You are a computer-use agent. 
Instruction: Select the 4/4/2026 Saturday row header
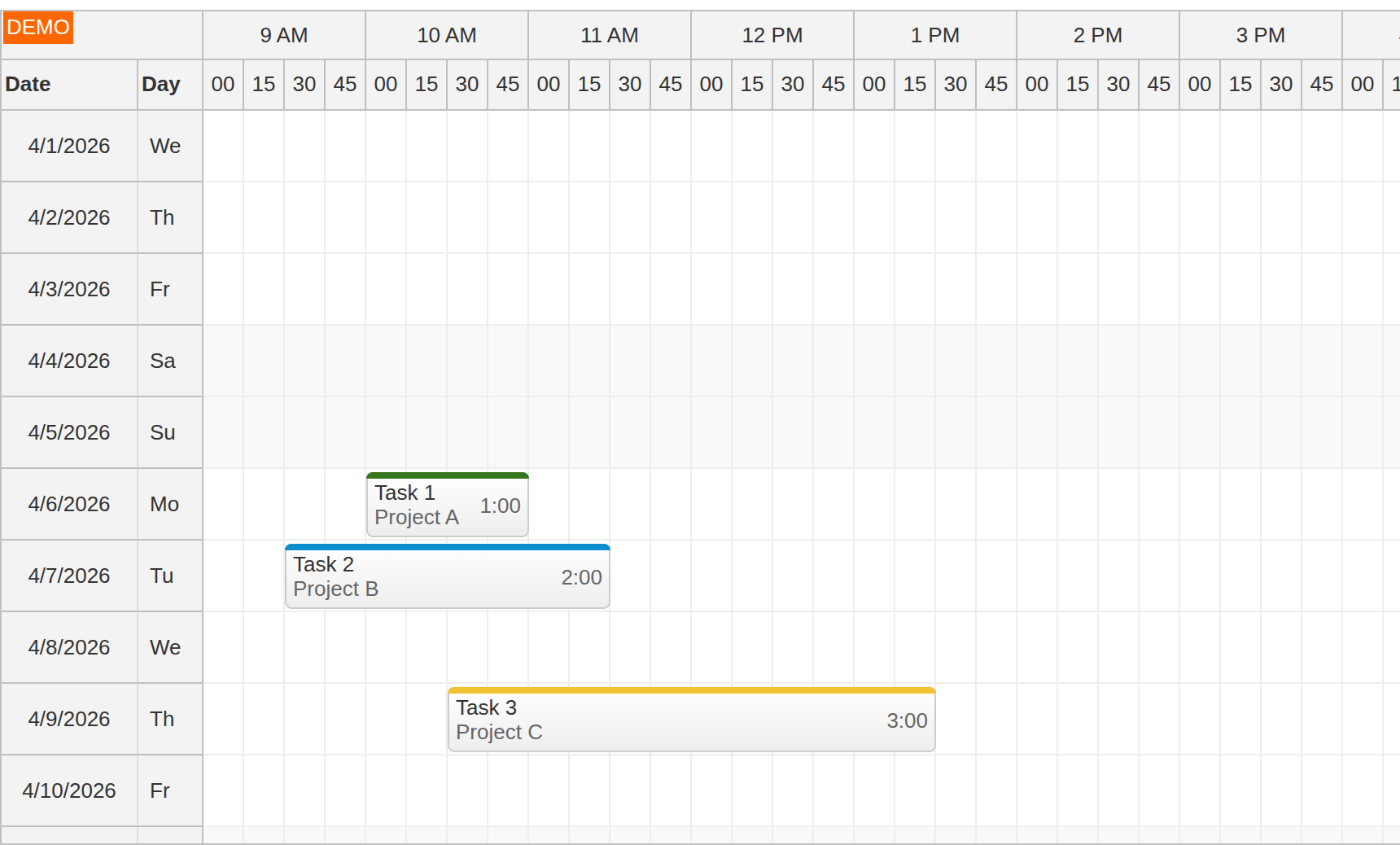68,361
